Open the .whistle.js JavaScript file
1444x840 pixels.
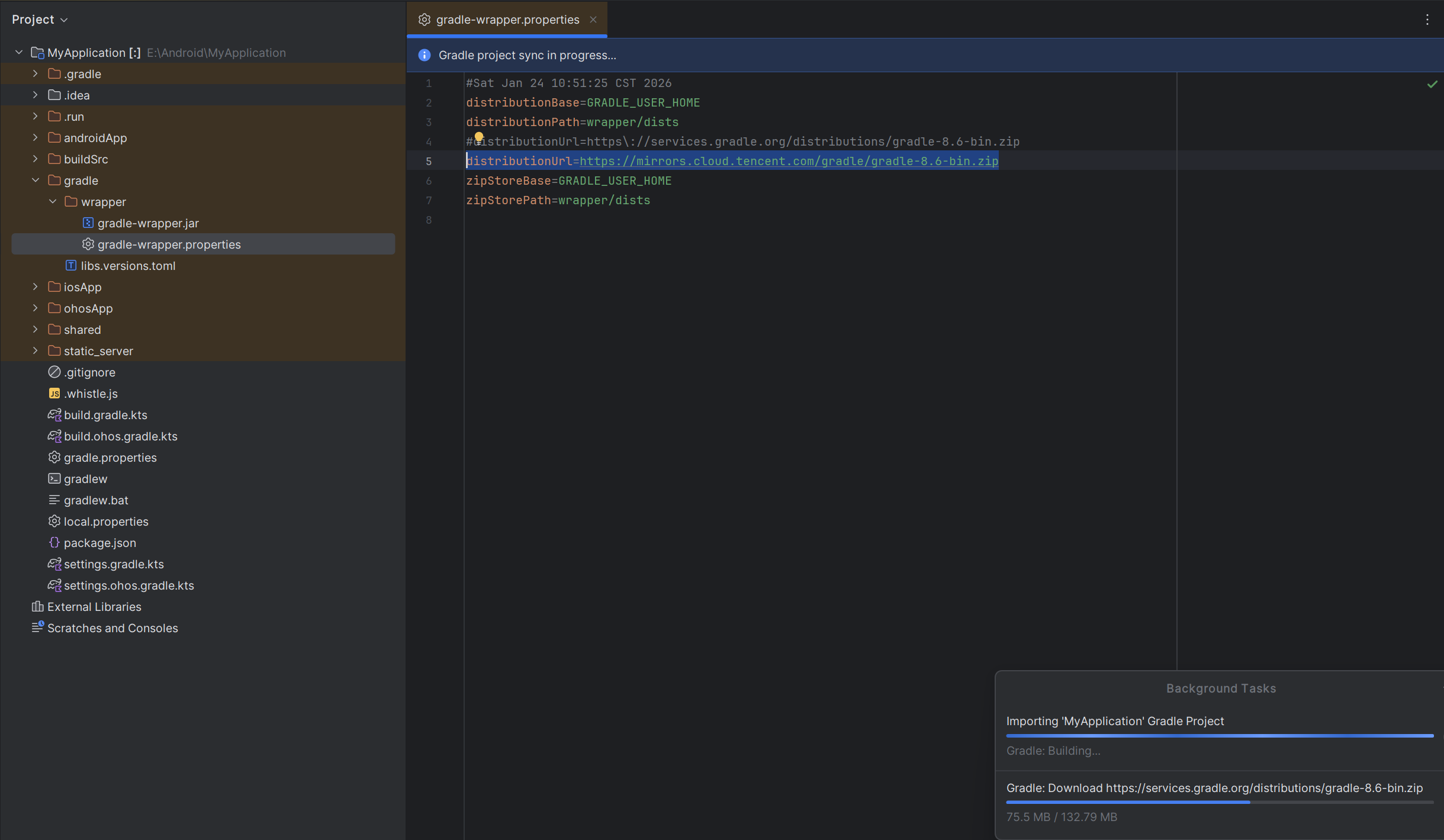coord(91,394)
